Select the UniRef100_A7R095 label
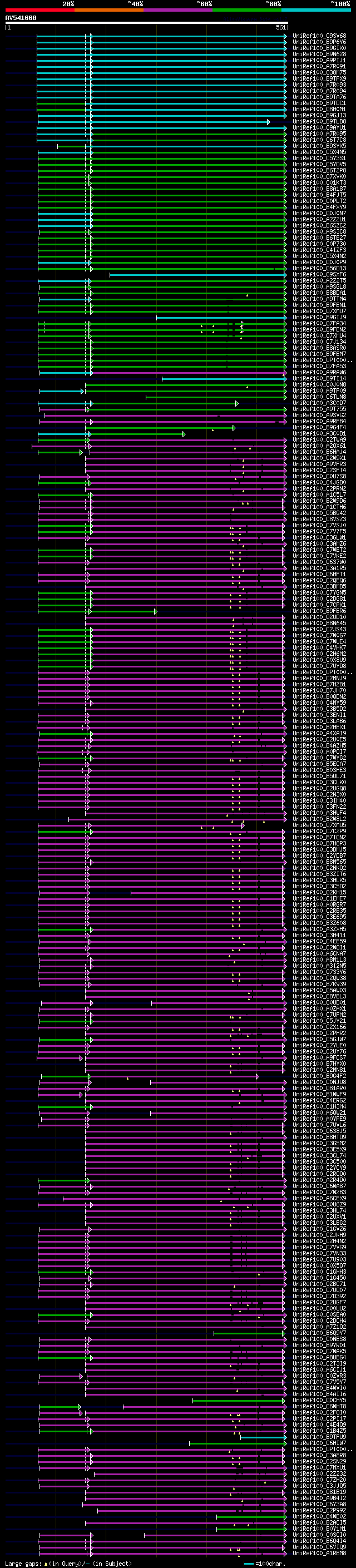Screen dimensions: 356x1568 point(319,133)
